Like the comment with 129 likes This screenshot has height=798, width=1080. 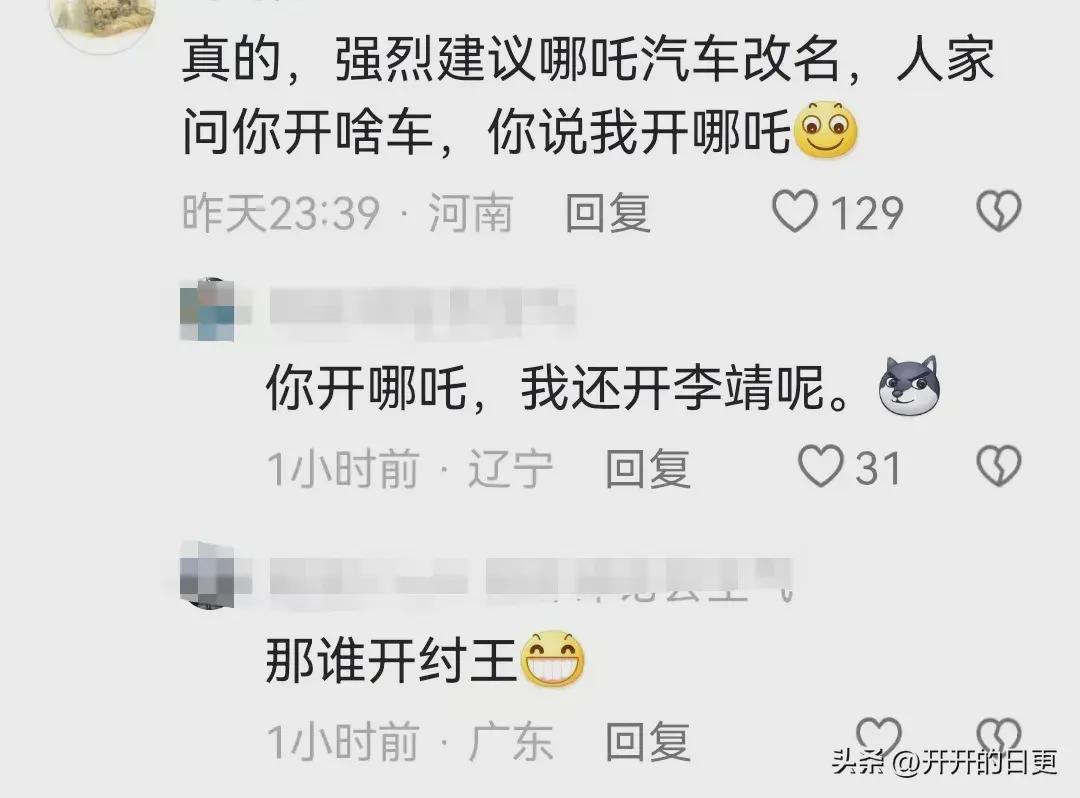click(x=795, y=211)
